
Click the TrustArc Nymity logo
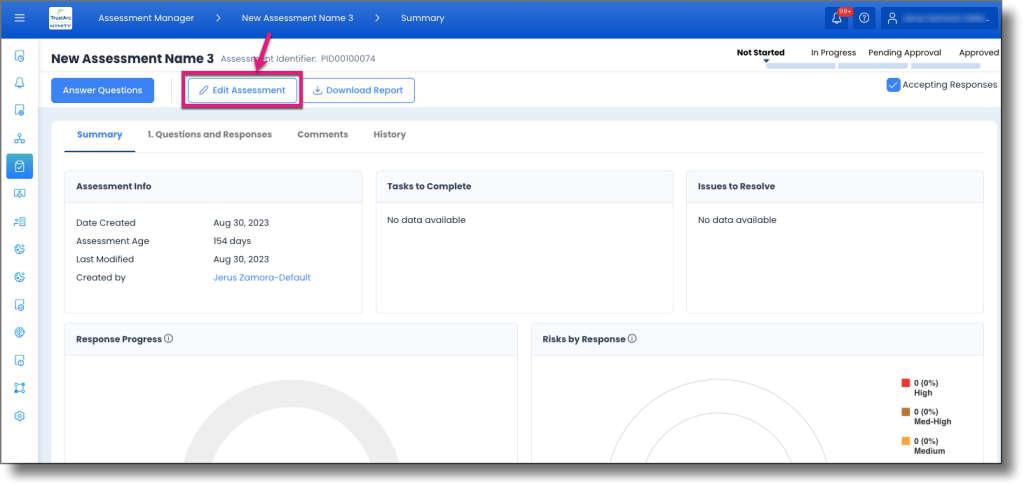[x=60, y=18]
